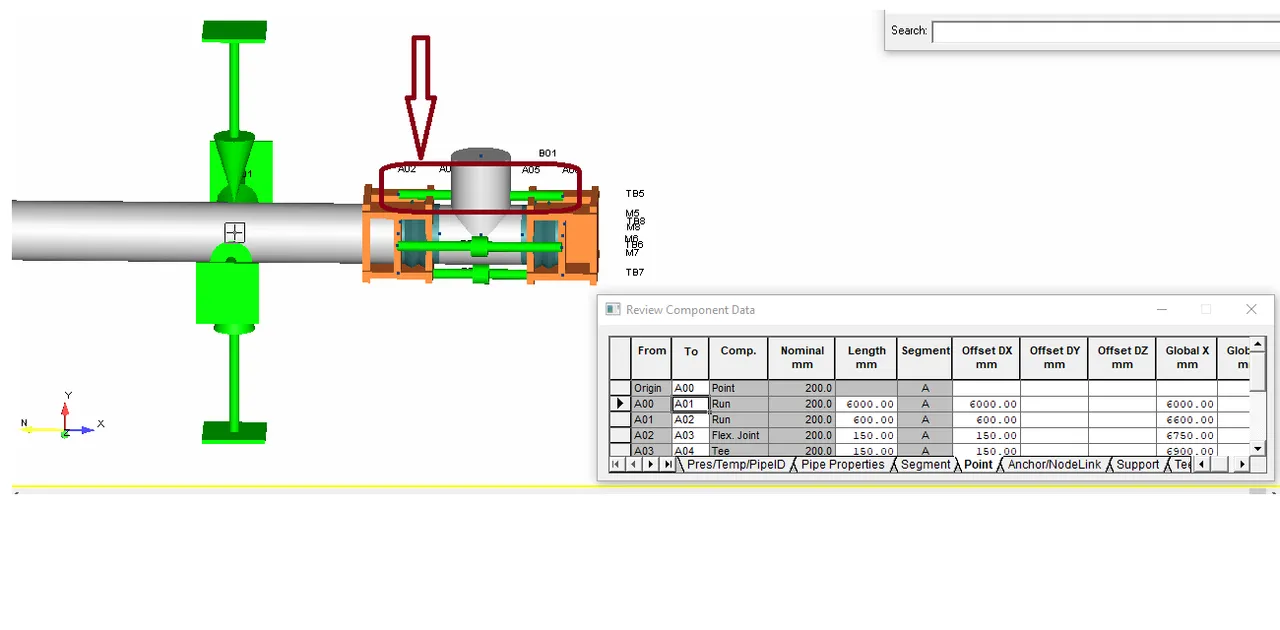This screenshot has height=630, width=1280.
Task: Click the Search input field
Action: coord(1105,31)
